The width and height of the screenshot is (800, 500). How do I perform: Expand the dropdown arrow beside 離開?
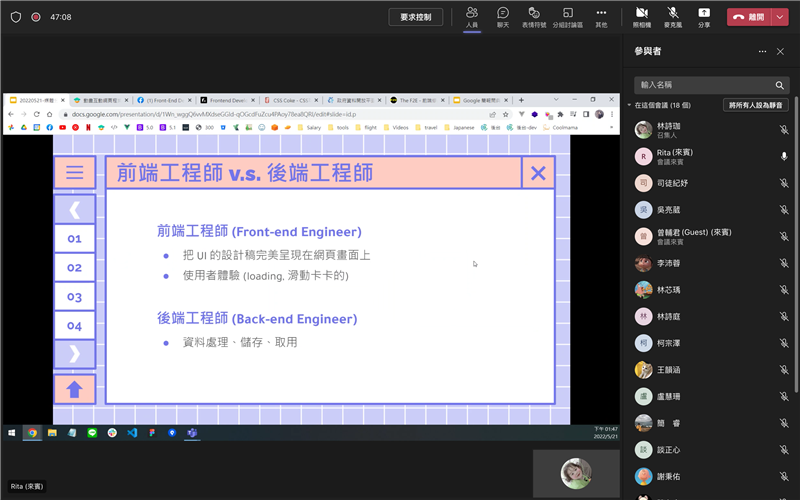click(x=780, y=17)
